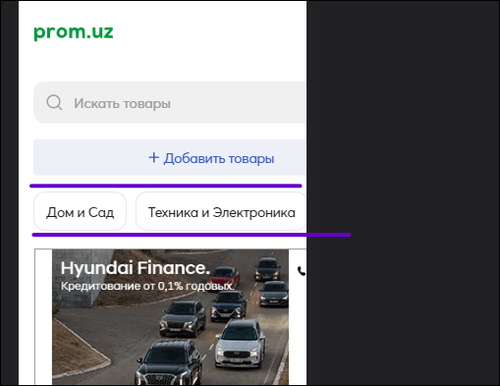Screen dimensions: 500x386
Task: Click the phone icon beside the banner
Action: pyautogui.click(x=301, y=271)
